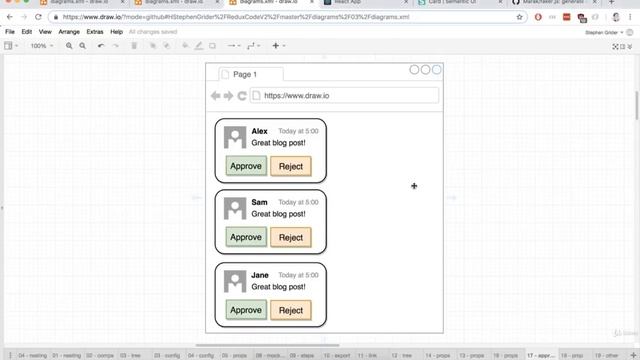The height and width of the screenshot is (360, 640).
Task: Add a new page with bottom plus
Action: coord(633,356)
